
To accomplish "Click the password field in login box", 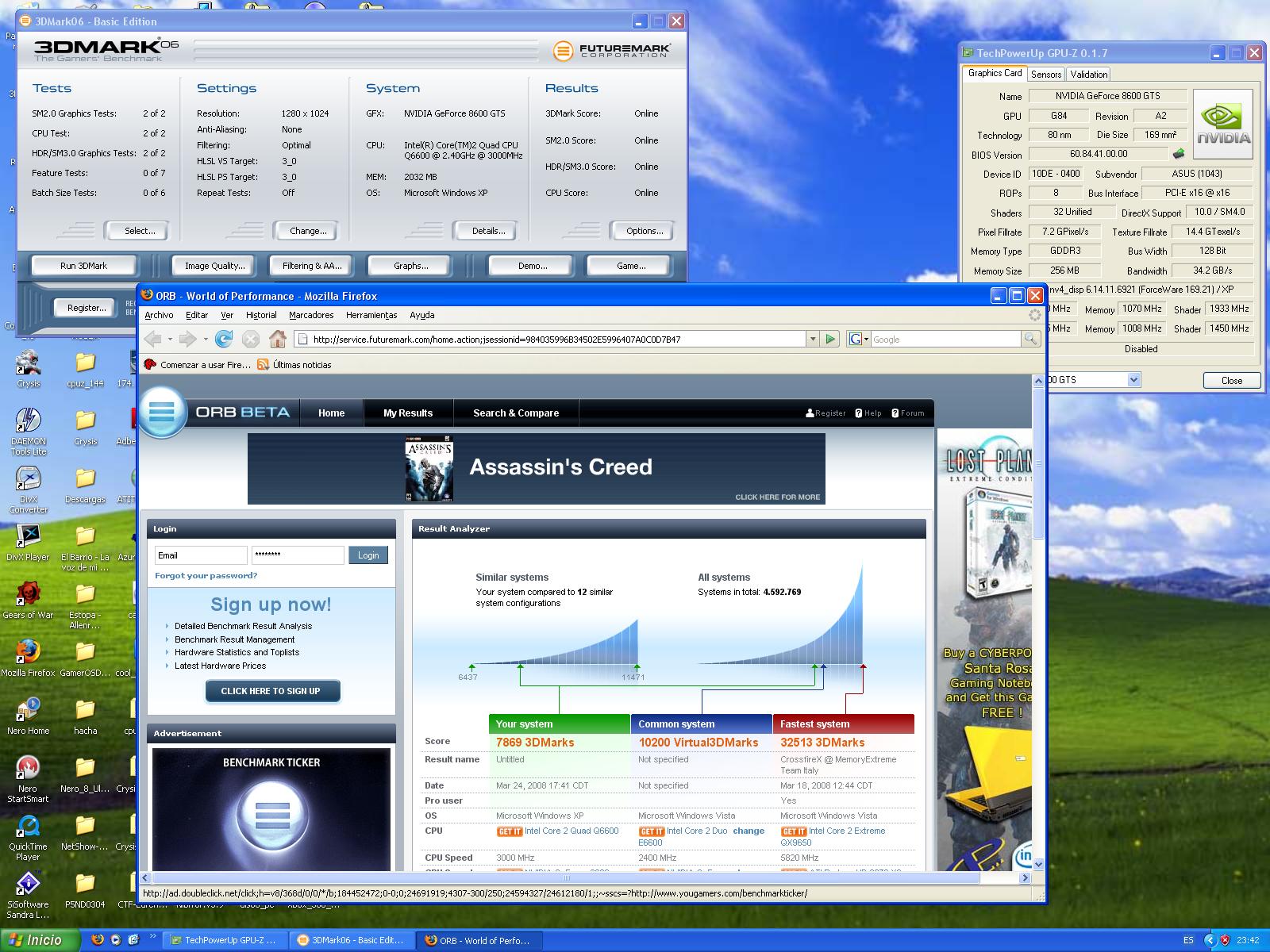I will [x=298, y=555].
